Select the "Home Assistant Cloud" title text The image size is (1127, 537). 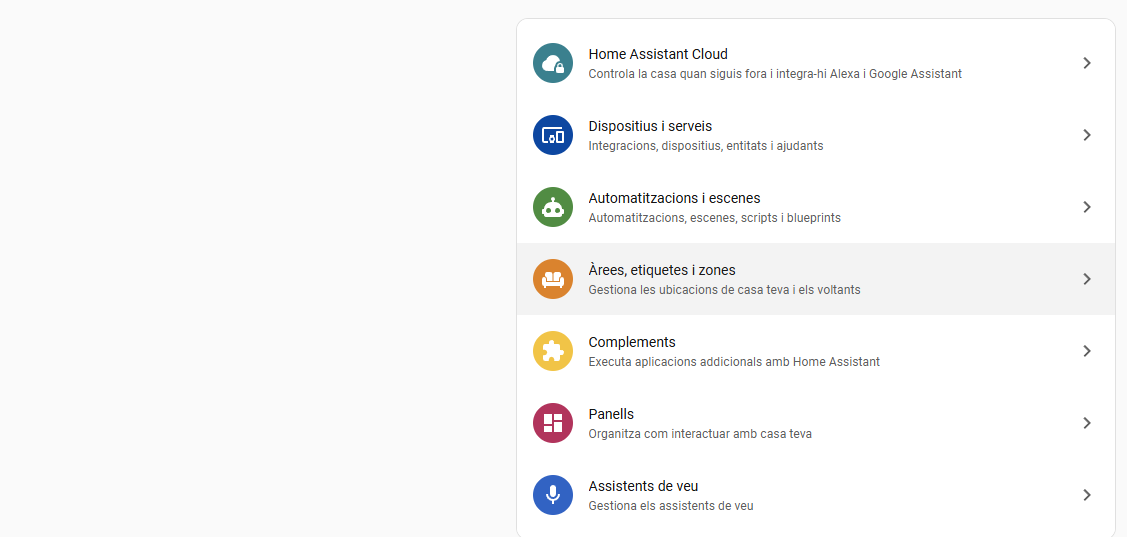pyautogui.click(x=658, y=54)
